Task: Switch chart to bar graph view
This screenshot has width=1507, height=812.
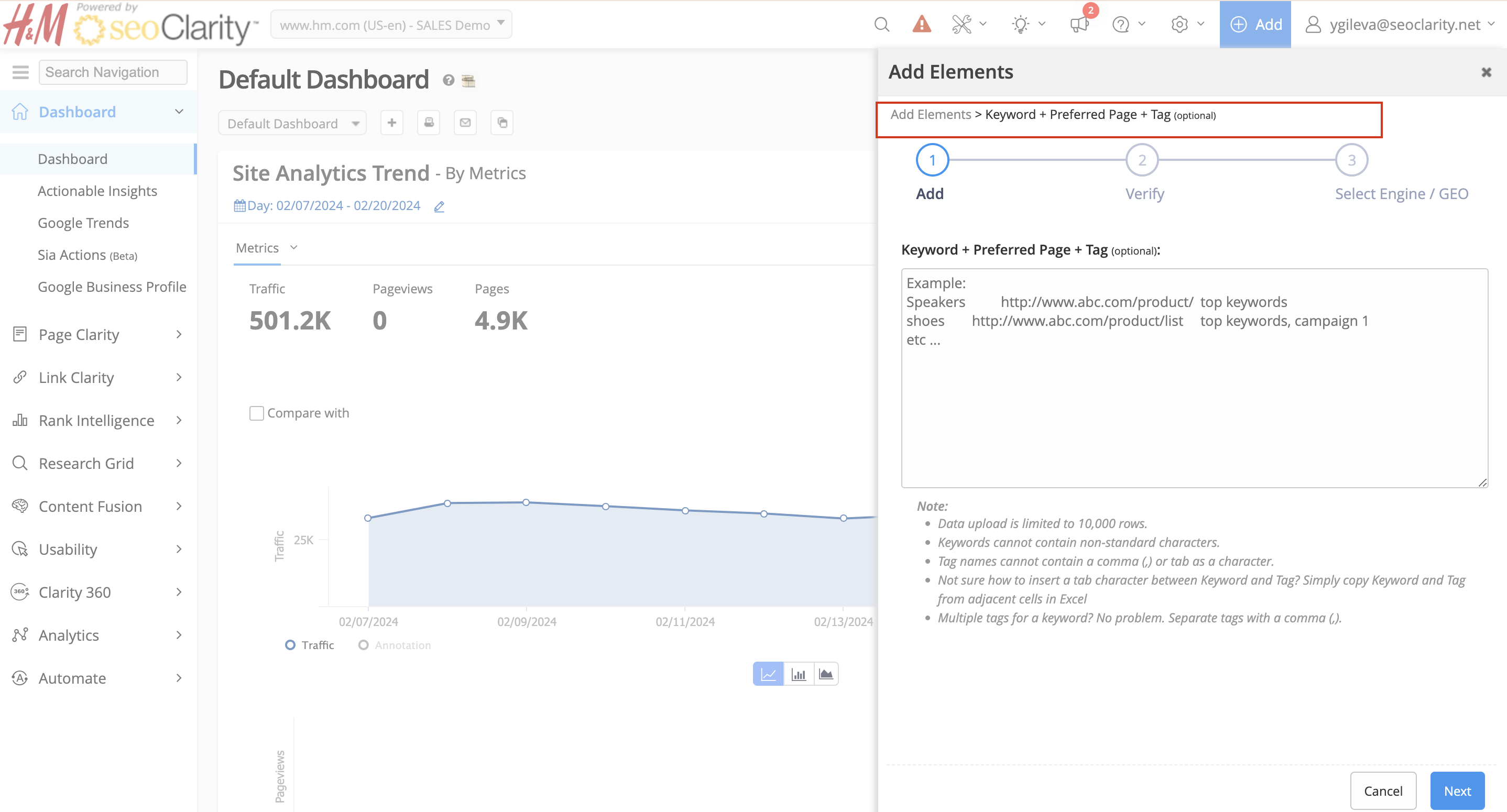Action: (798, 675)
